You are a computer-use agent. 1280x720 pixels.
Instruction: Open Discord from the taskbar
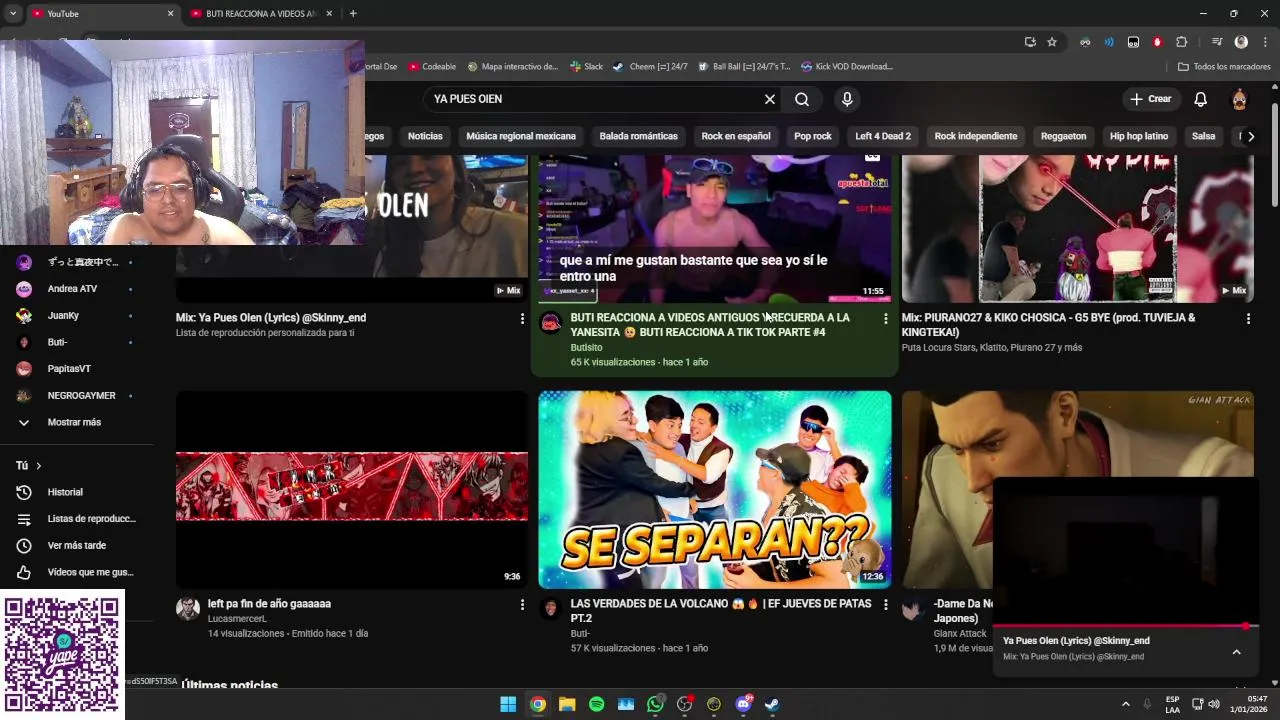pyautogui.click(x=743, y=704)
